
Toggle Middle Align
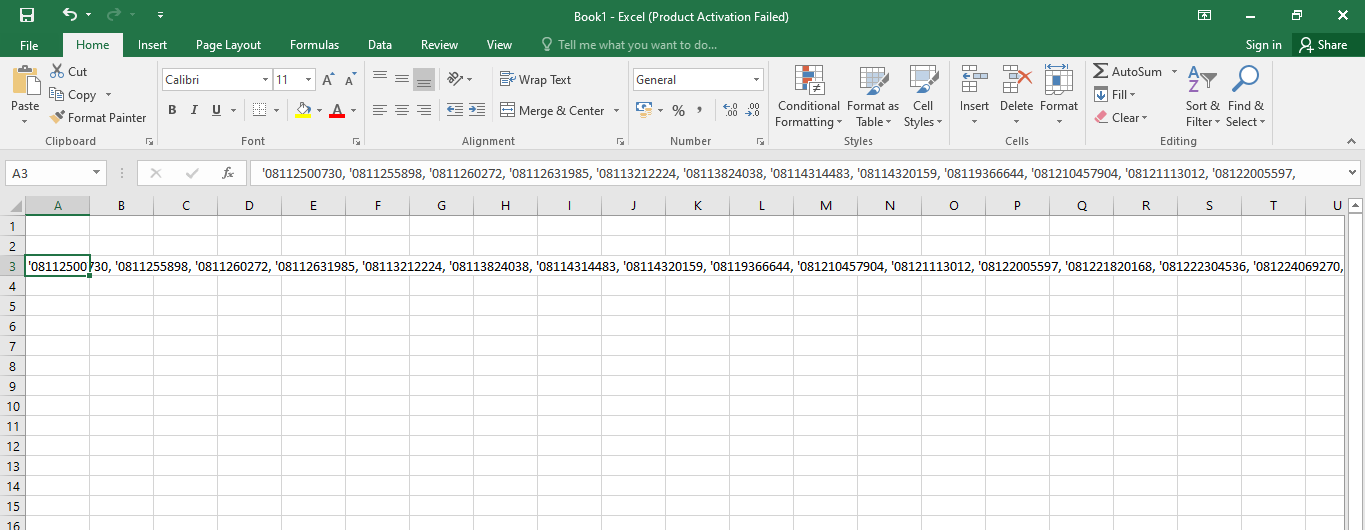click(402, 79)
